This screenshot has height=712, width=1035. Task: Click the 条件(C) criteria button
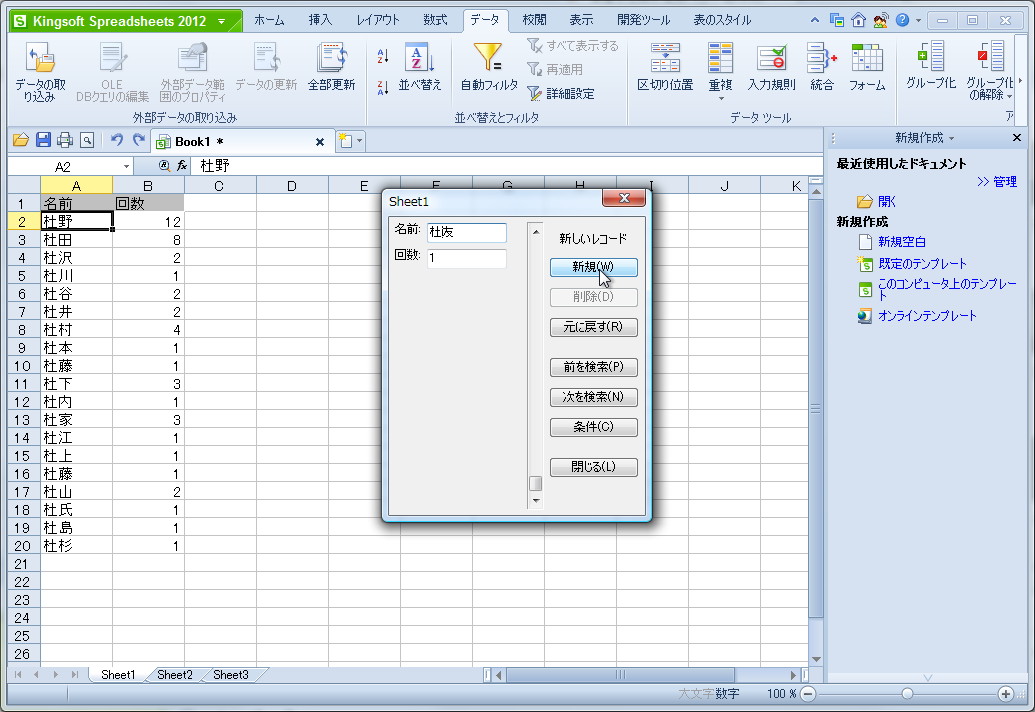(593, 427)
